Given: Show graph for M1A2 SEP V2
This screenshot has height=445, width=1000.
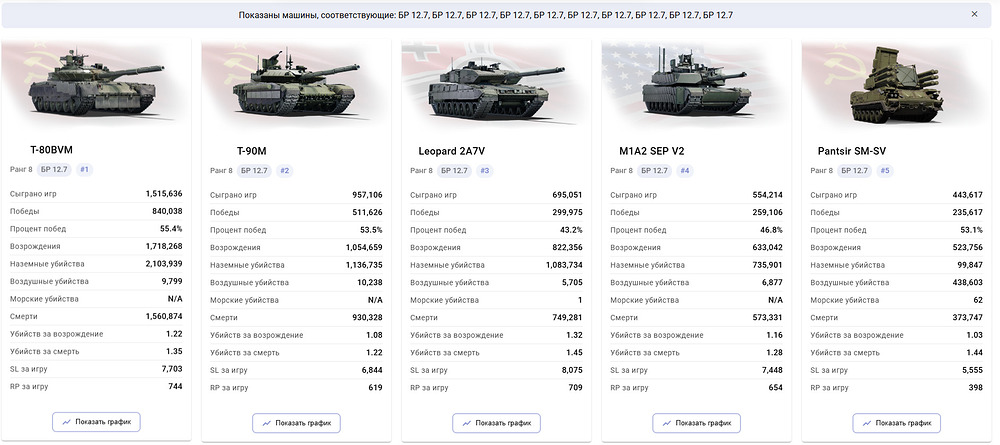Looking at the screenshot, I should click(x=696, y=423).
